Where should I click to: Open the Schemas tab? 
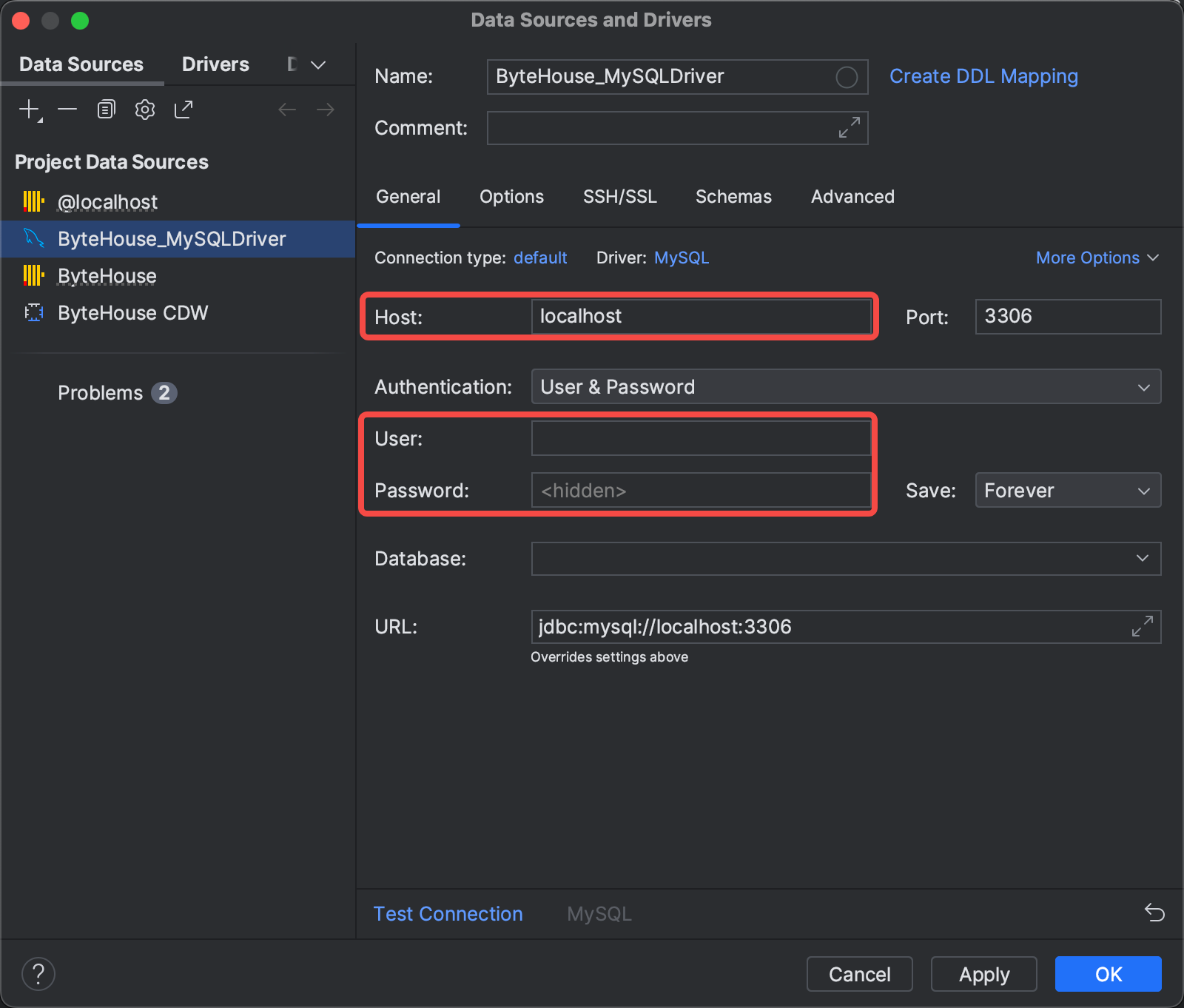(x=733, y=196)
